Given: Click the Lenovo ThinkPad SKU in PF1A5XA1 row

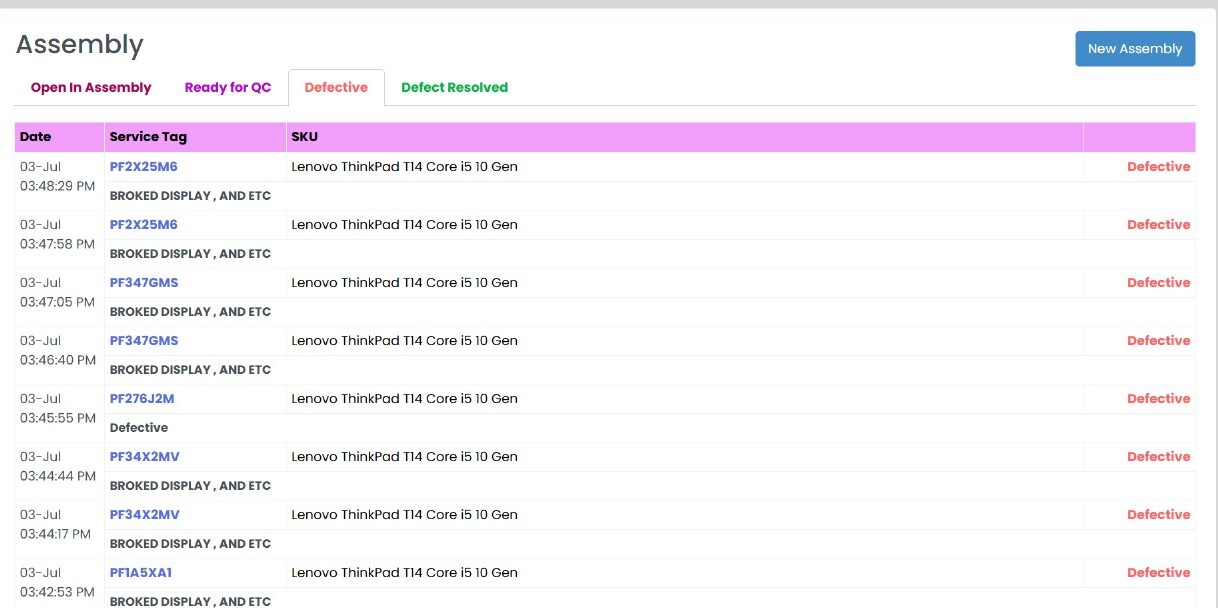Looking at the screenshot, I should tap(404, 573).
